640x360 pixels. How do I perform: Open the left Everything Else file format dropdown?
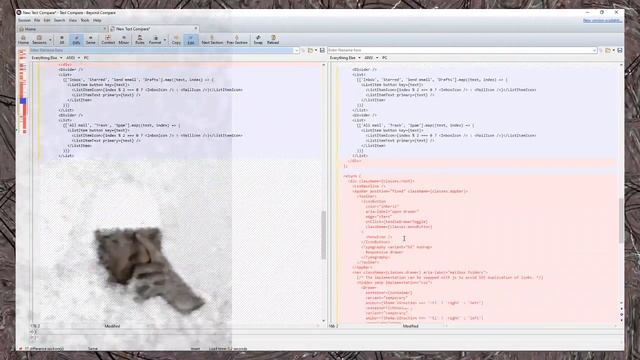point(47,58)
